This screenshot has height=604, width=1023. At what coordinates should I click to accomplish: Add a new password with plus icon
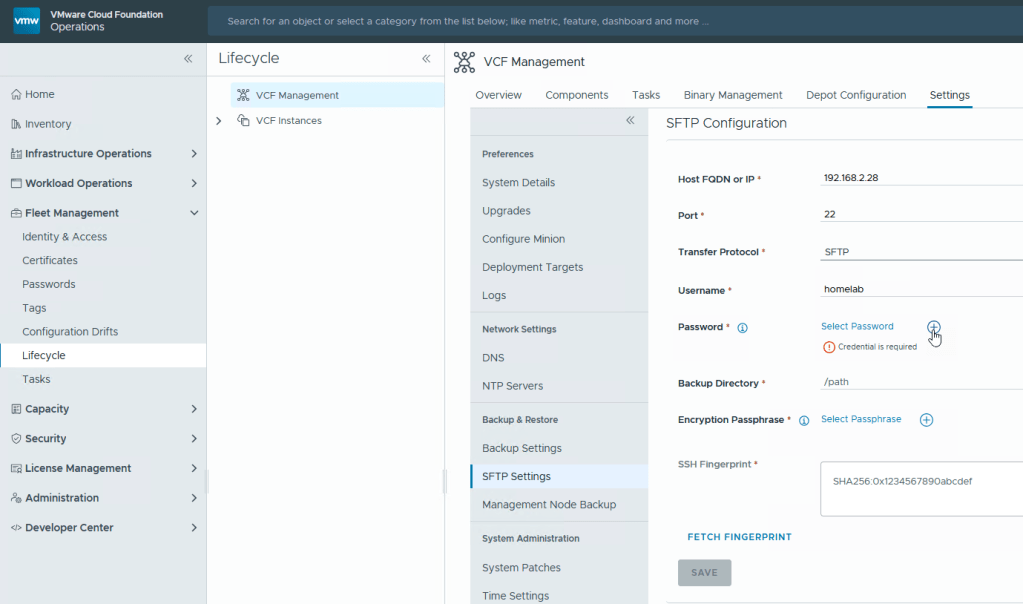(x=933, y=327)
